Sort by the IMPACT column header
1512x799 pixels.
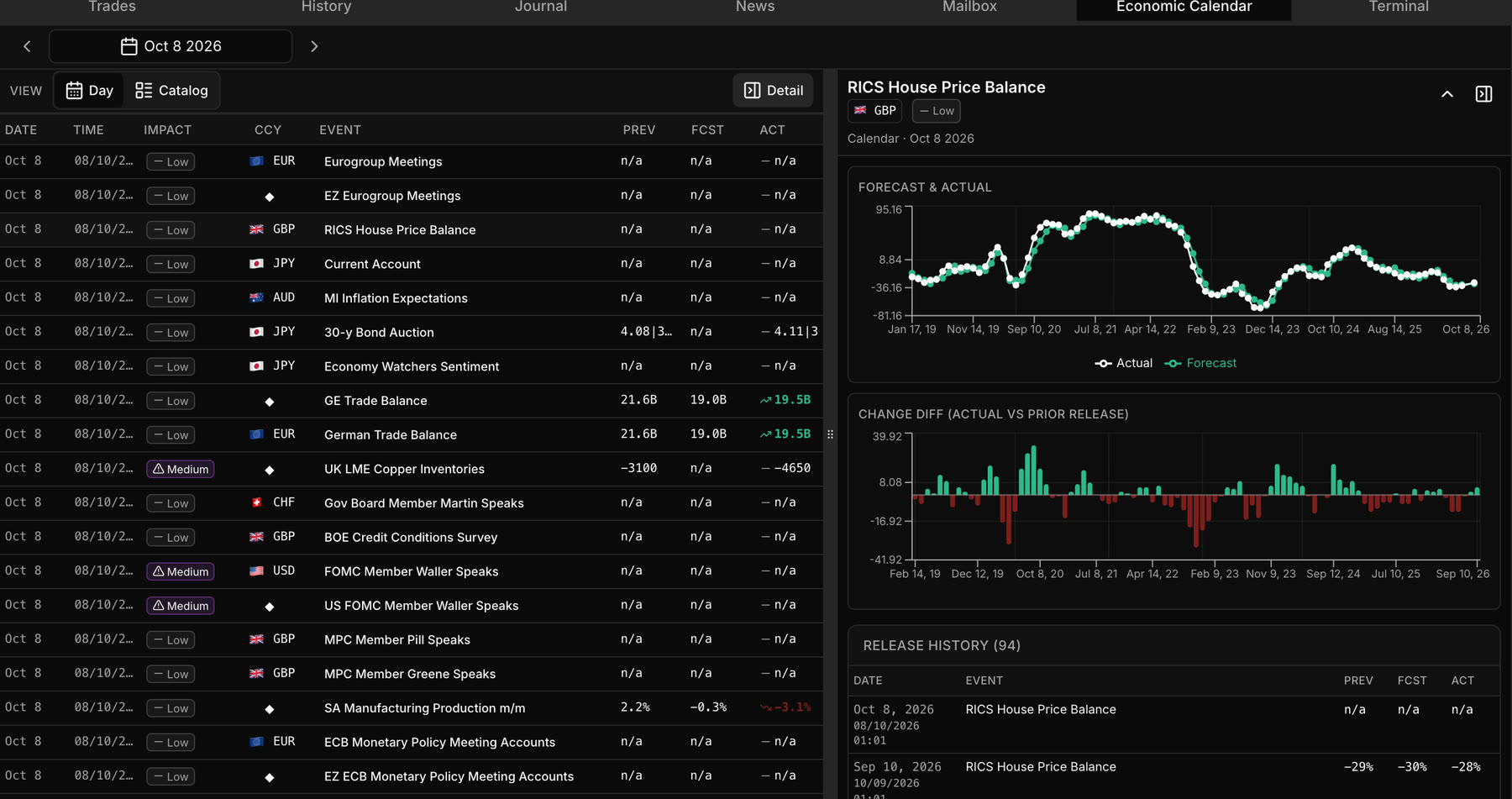point(167,130)
